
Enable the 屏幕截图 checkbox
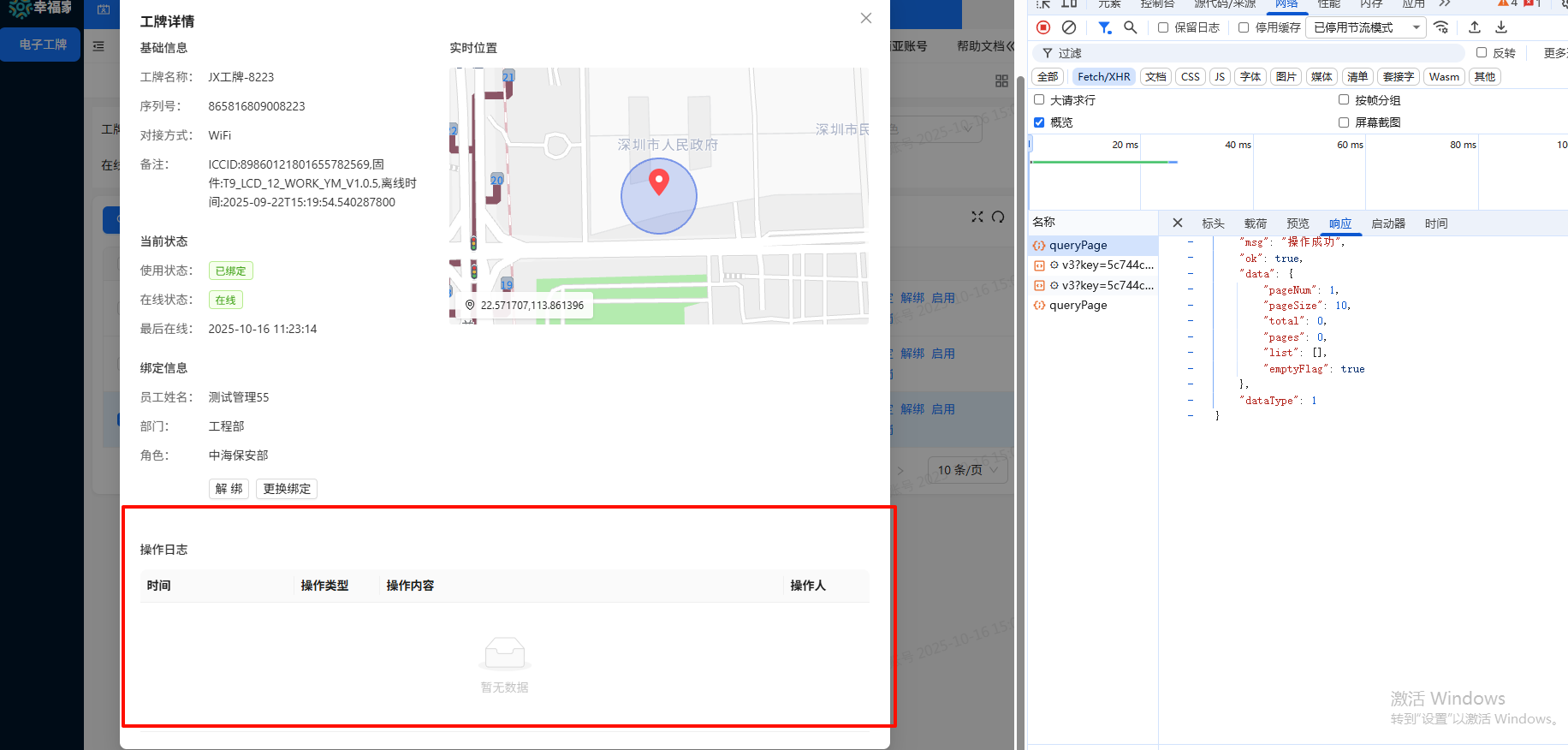(x=1344, y=122)
